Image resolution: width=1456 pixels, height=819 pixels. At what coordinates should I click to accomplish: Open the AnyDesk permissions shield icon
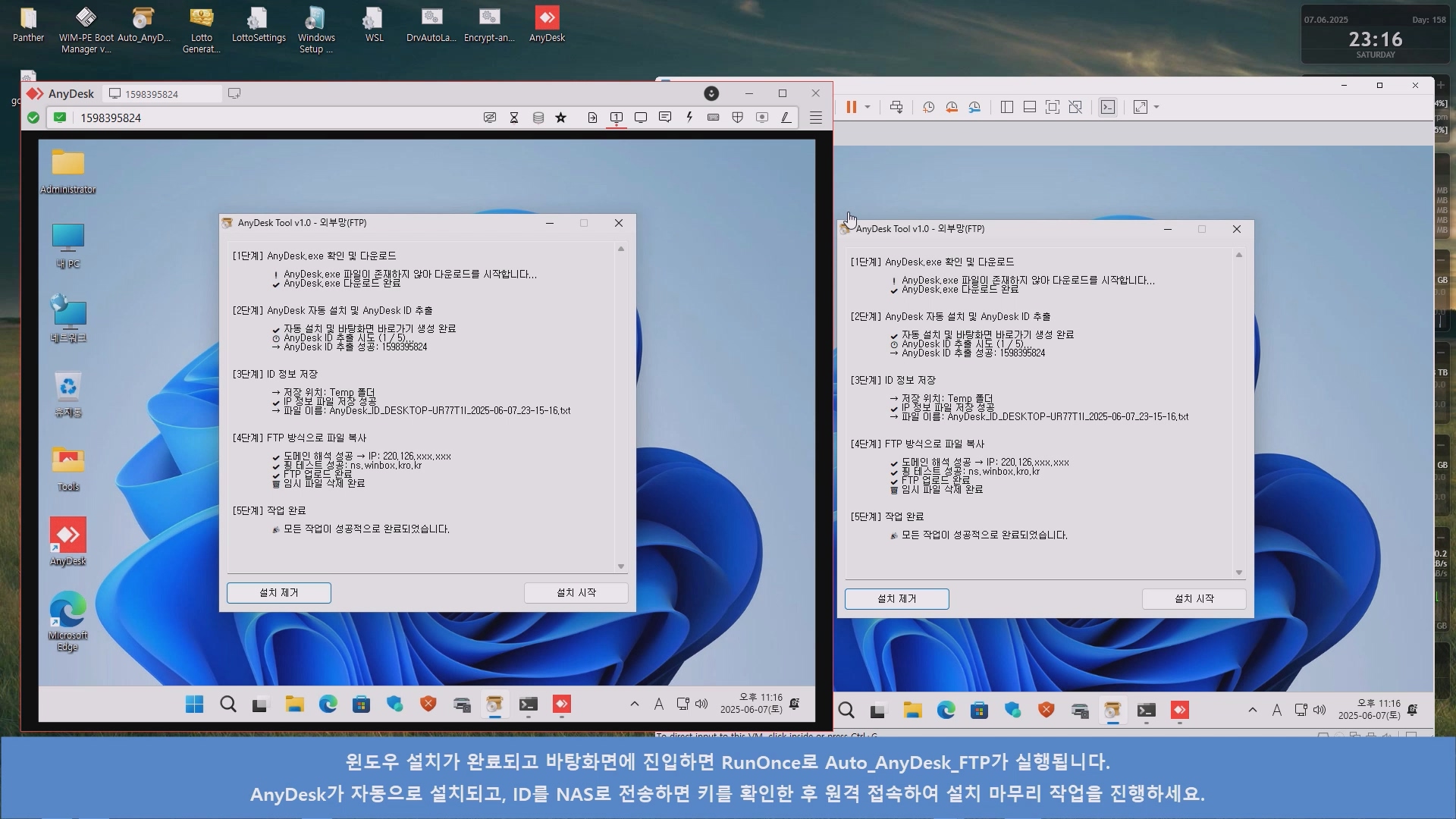[738, 118]
